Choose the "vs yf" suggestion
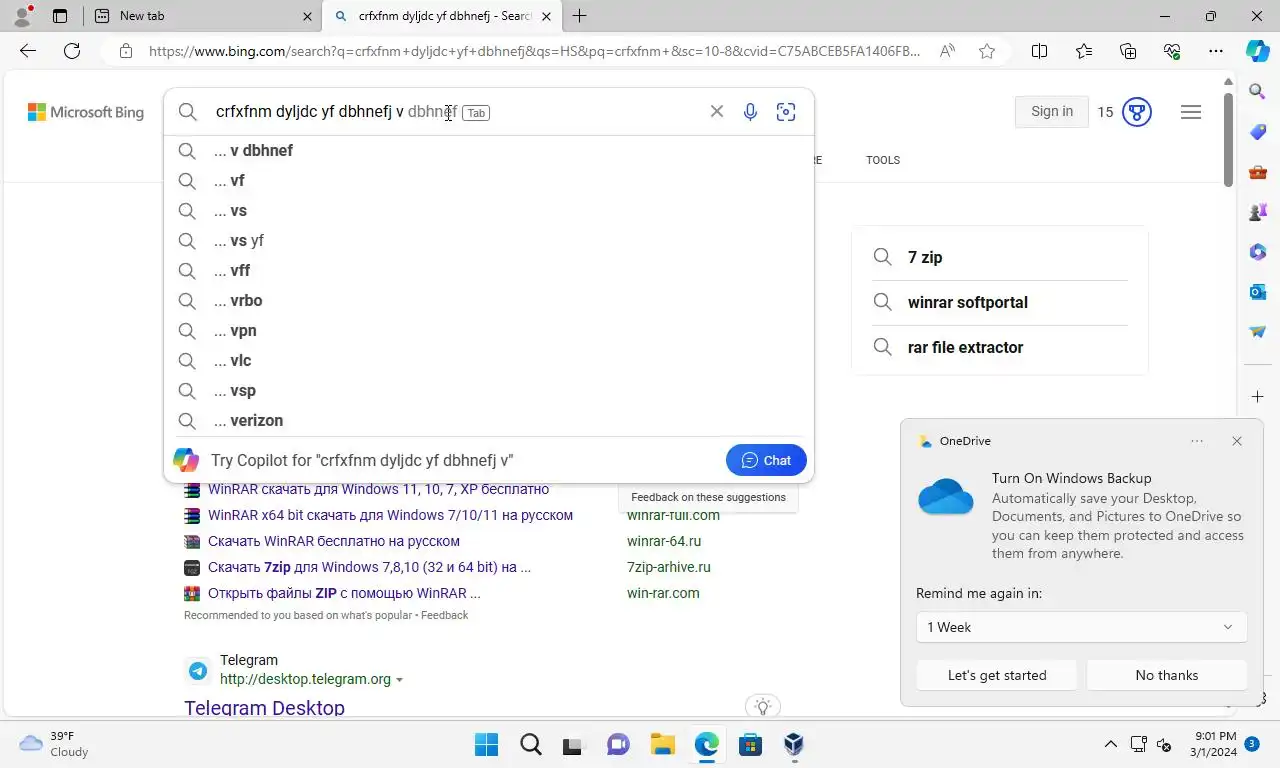The height and width of the screenshot is (768, 1280). (488, 241)
